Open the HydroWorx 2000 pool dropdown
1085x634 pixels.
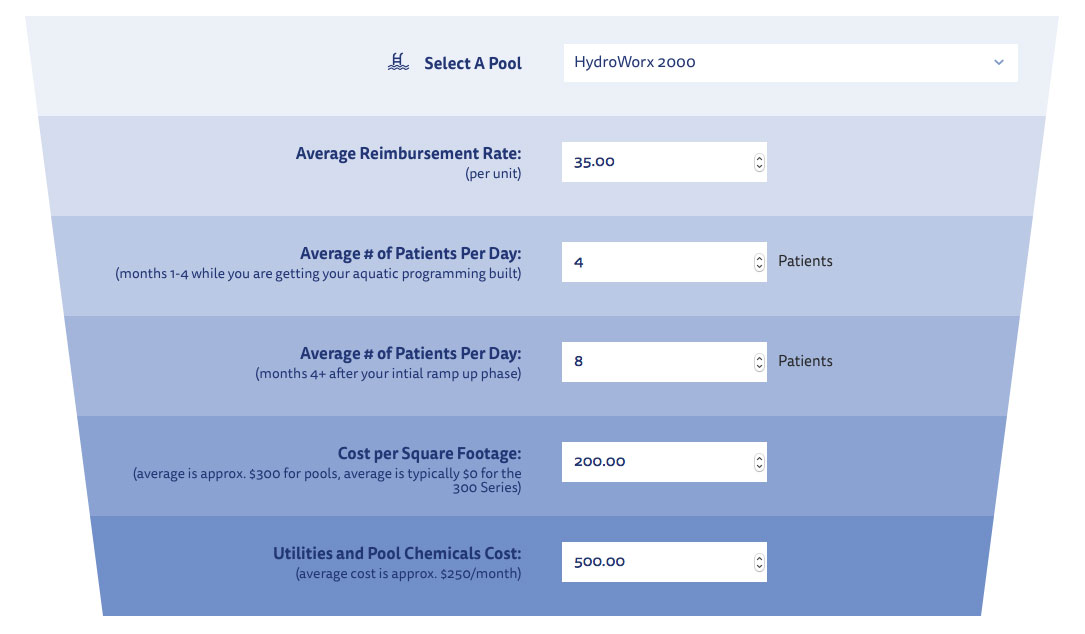780,62
